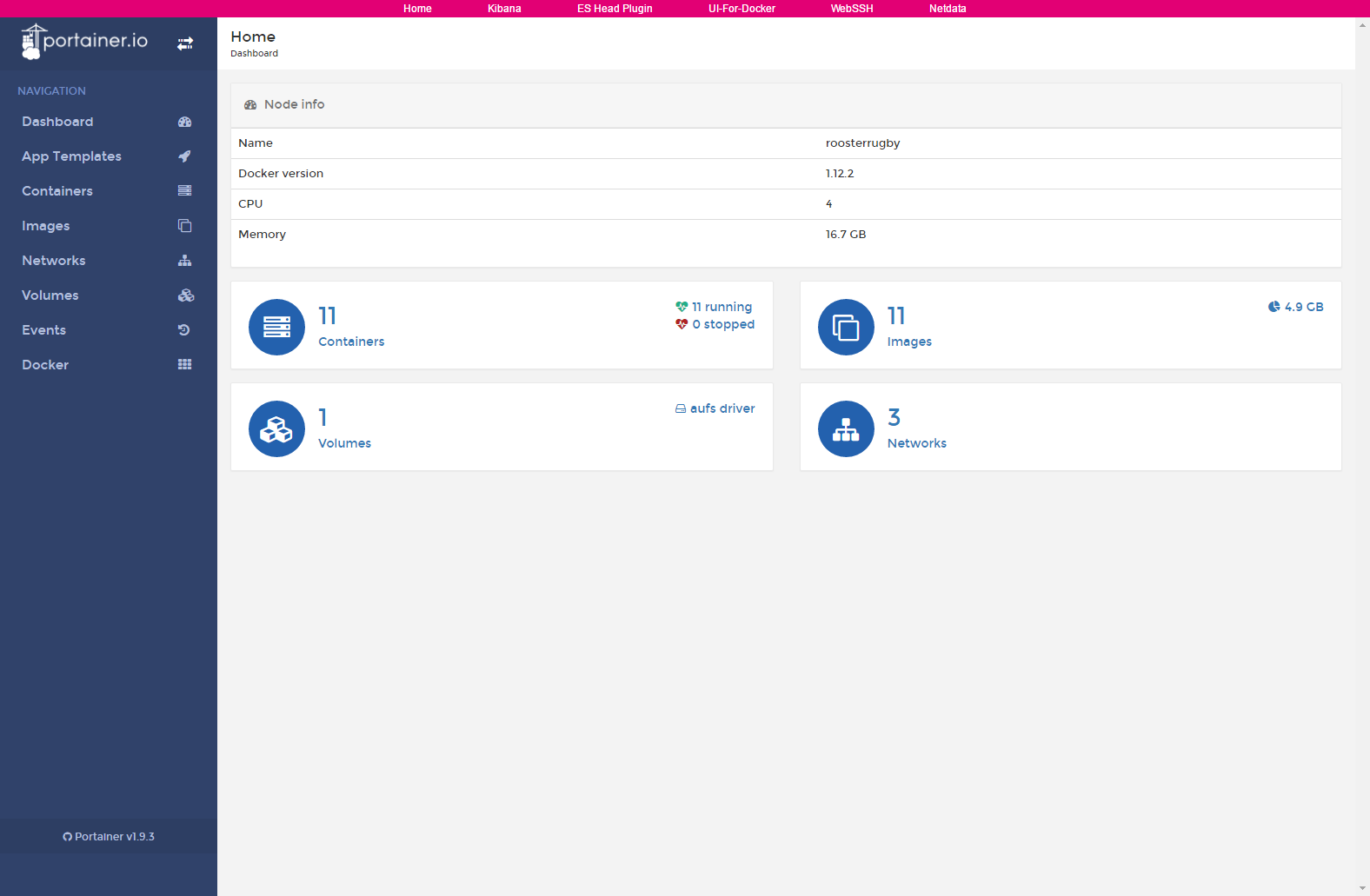The width and height of the screenshot is (1370, 896).
Task: Click the 'Memory' row label
Action: pos(262,235)
